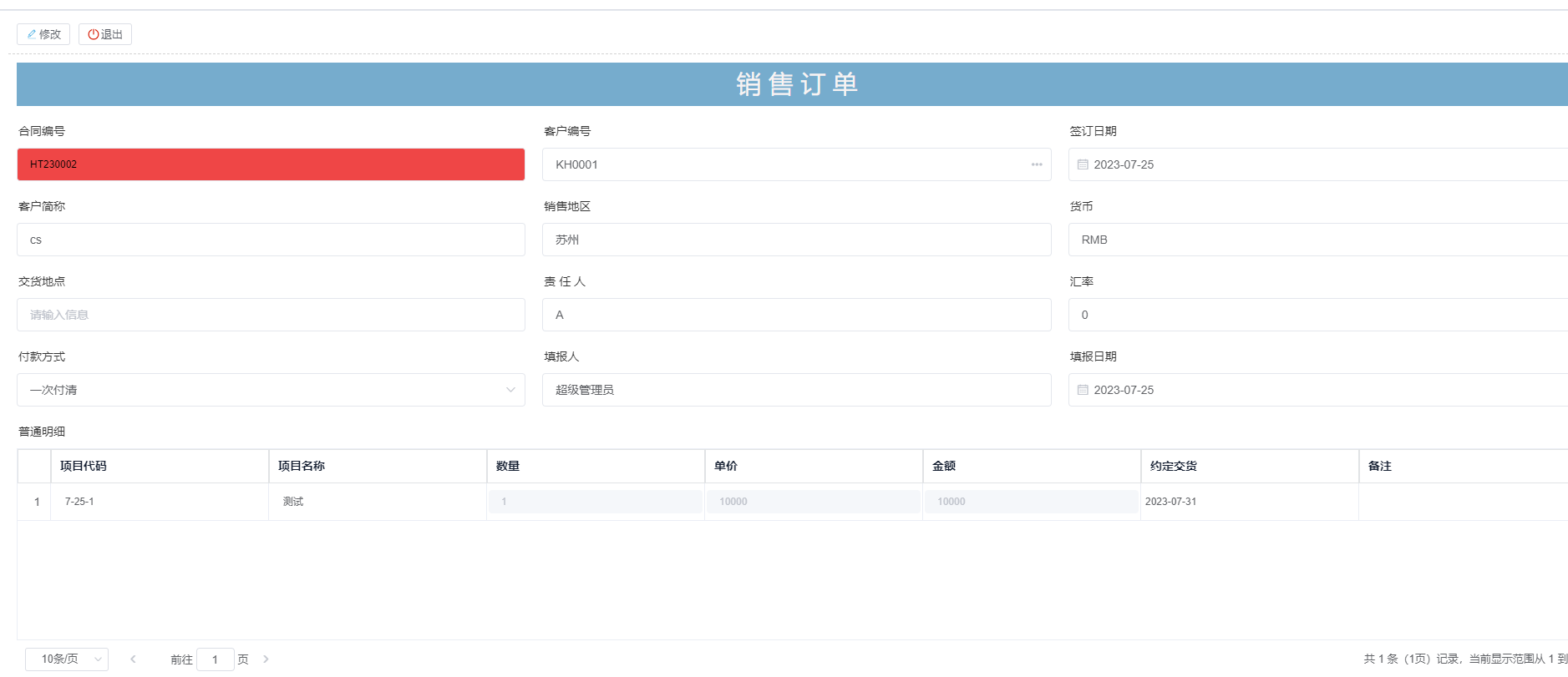Screen dimensions: 1568x677
Task: Click the 退出 exit button
Action: tap(105, 34)
